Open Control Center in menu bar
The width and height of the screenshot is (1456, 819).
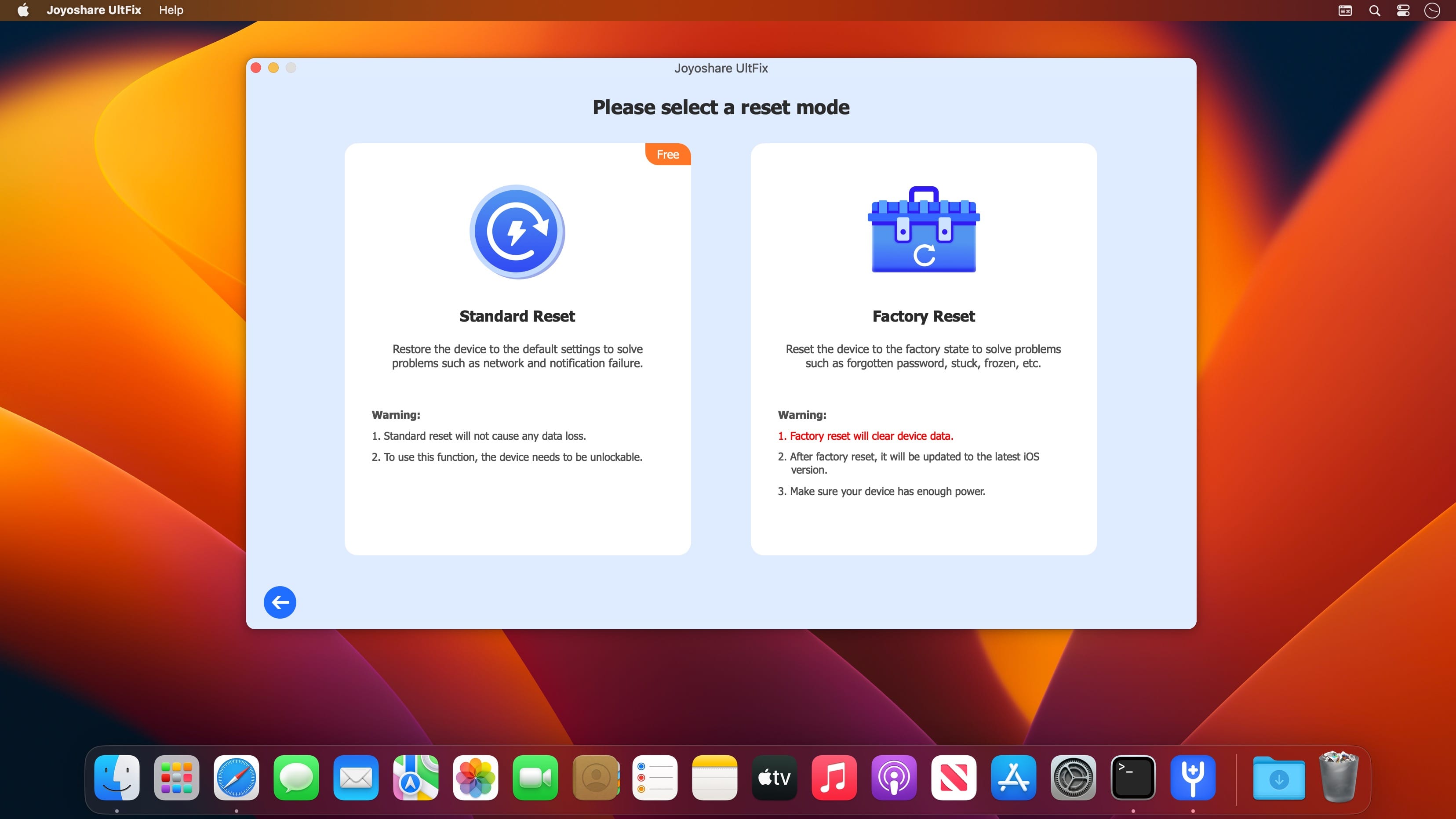[x=1403, y=10]
